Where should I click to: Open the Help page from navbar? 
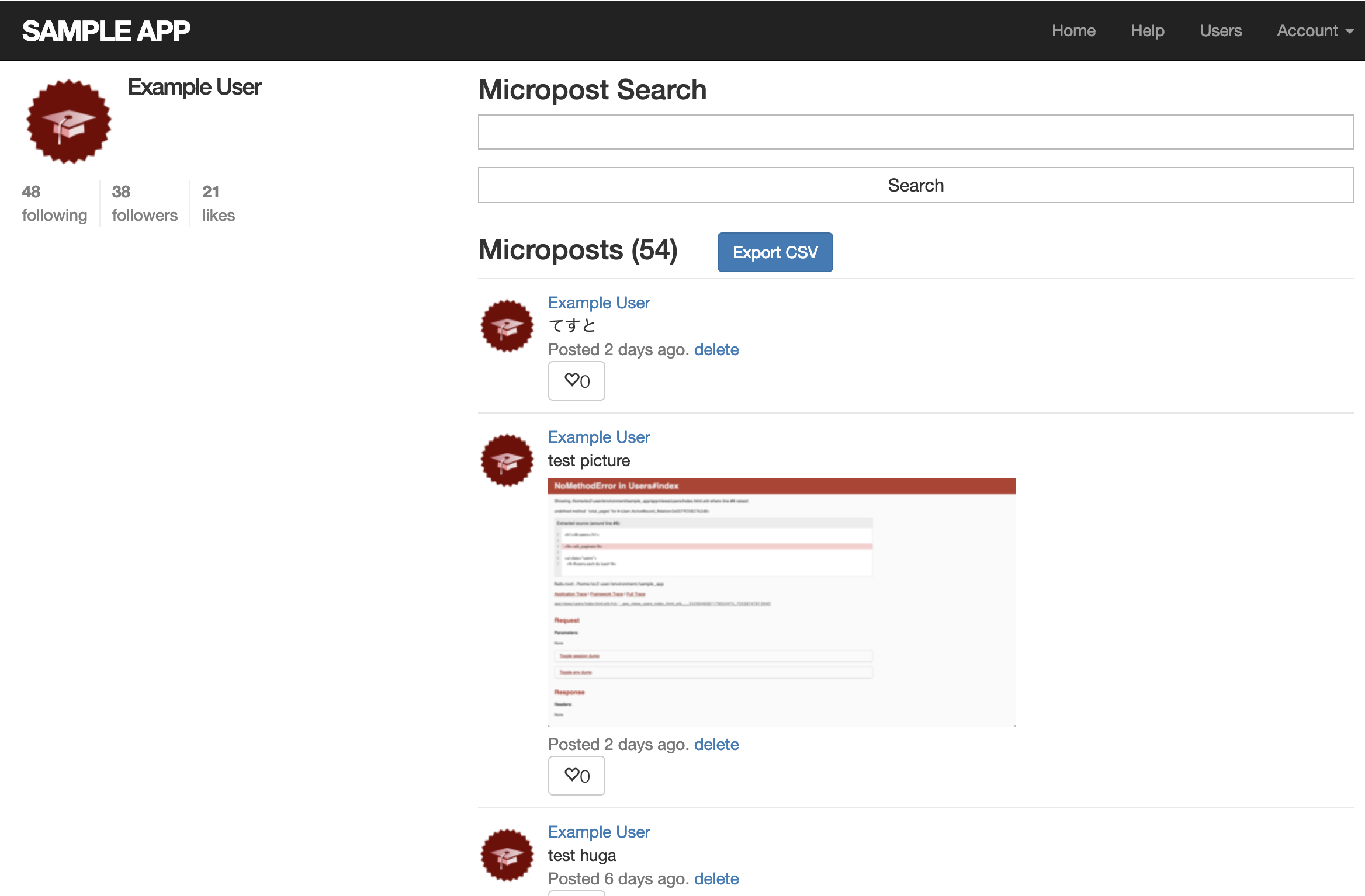[1147, 30]
